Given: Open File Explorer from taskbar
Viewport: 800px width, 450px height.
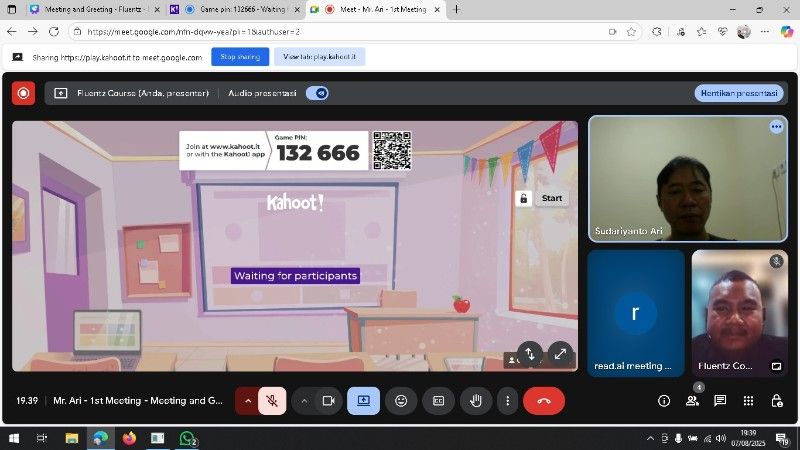Looking at the screenshot, I should (x=71, y=438).
